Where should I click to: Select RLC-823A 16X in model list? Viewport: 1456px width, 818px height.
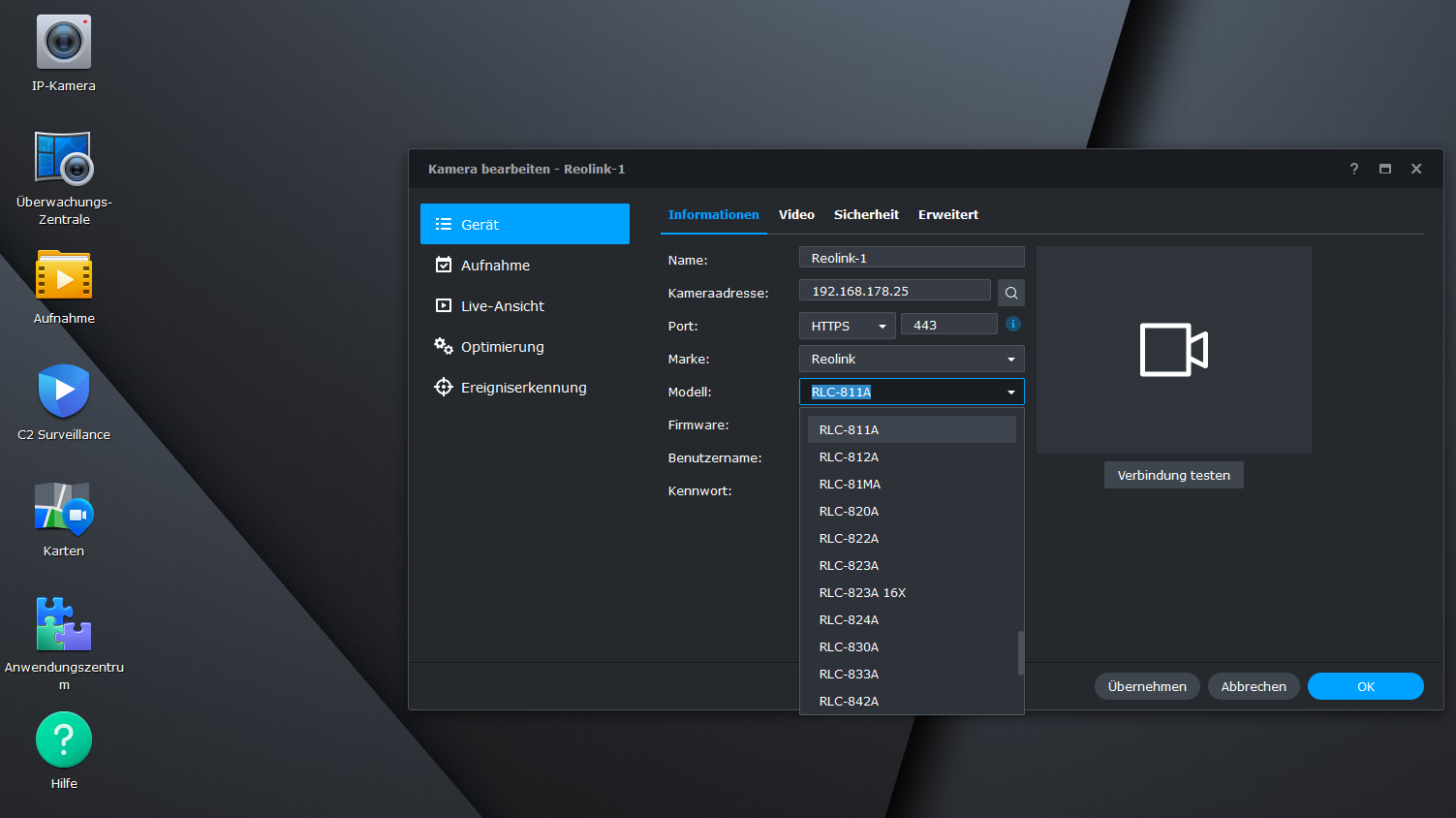[912, 592]
